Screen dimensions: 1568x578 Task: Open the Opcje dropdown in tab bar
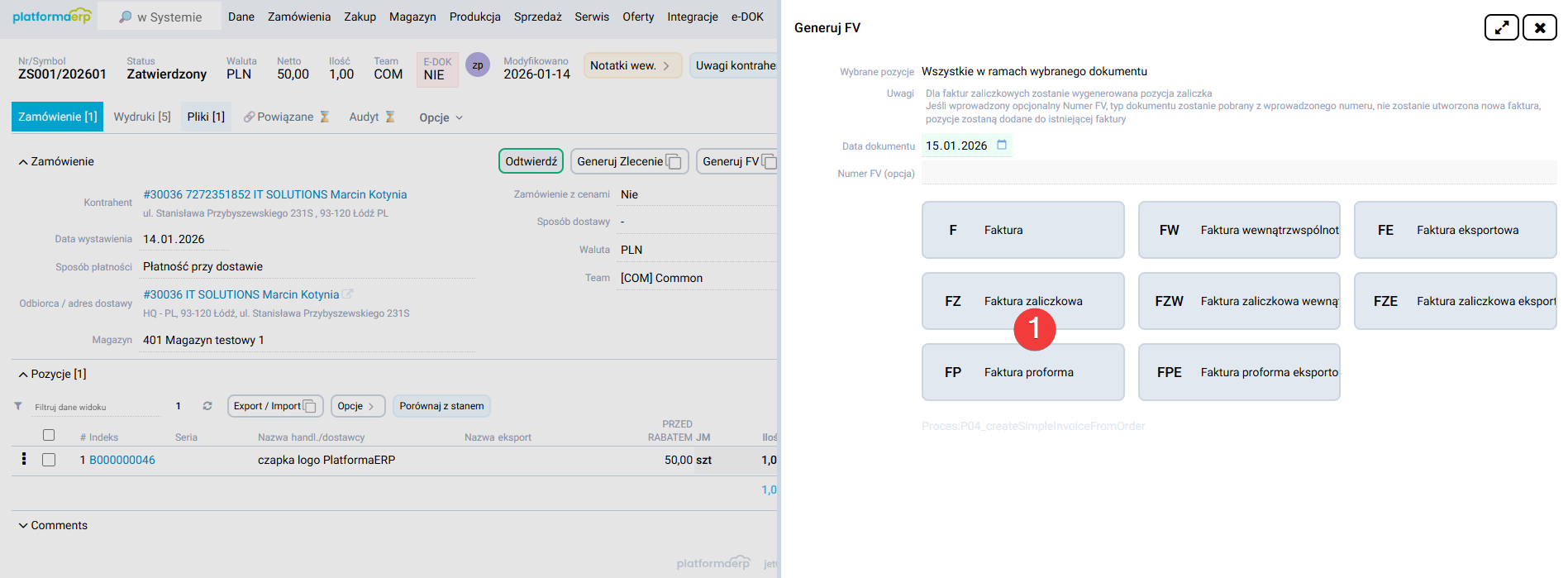441,117
